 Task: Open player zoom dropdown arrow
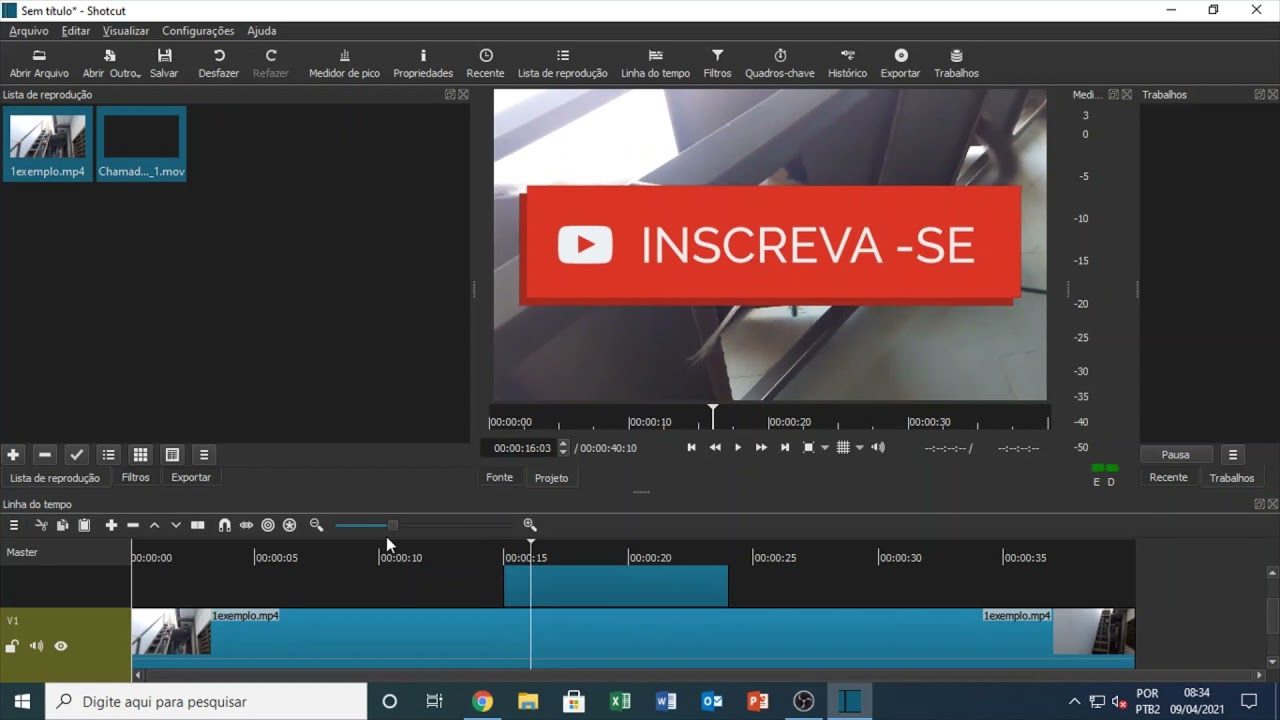[x=825, y=448]
